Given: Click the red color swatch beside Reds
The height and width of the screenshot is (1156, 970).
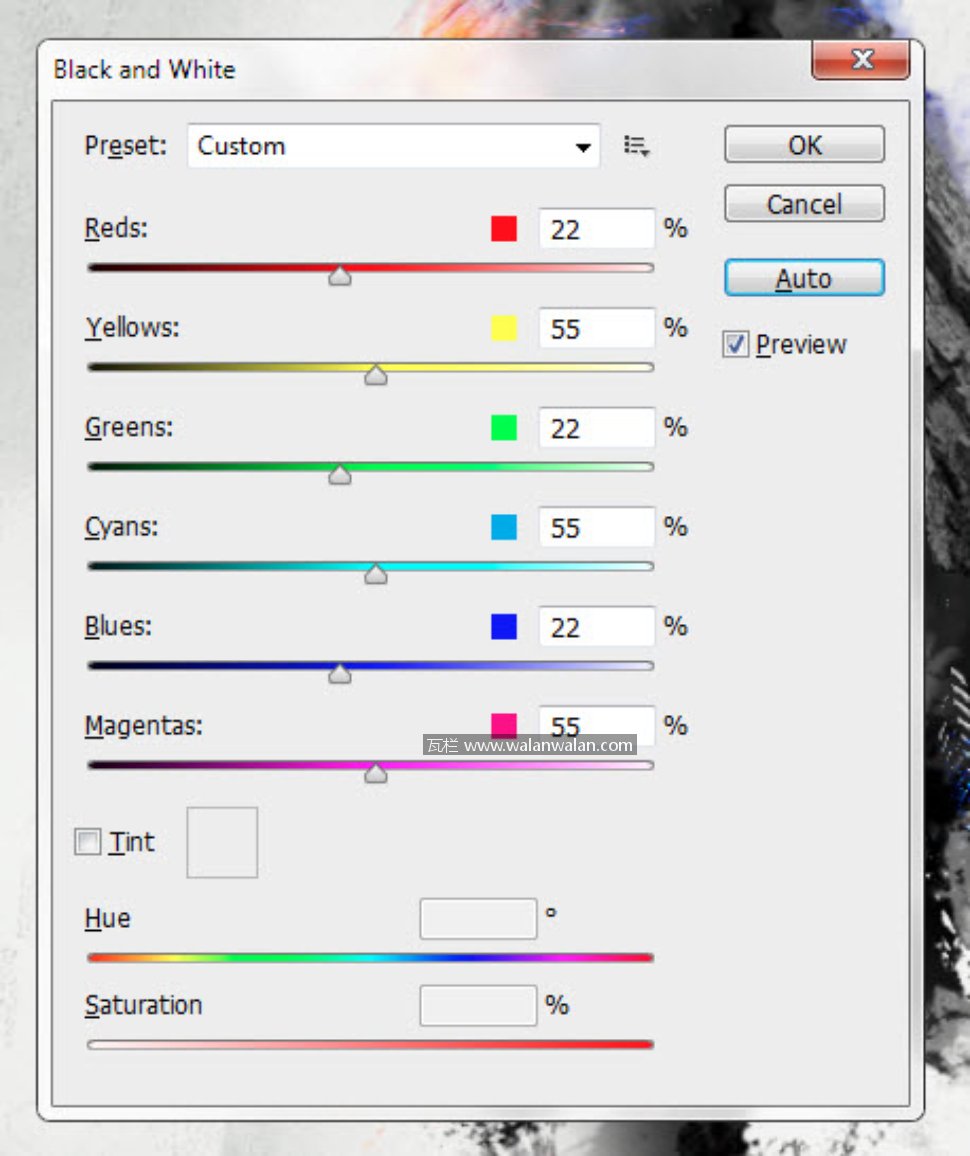Looking at the screenshot, I should [x=504, y=229].
